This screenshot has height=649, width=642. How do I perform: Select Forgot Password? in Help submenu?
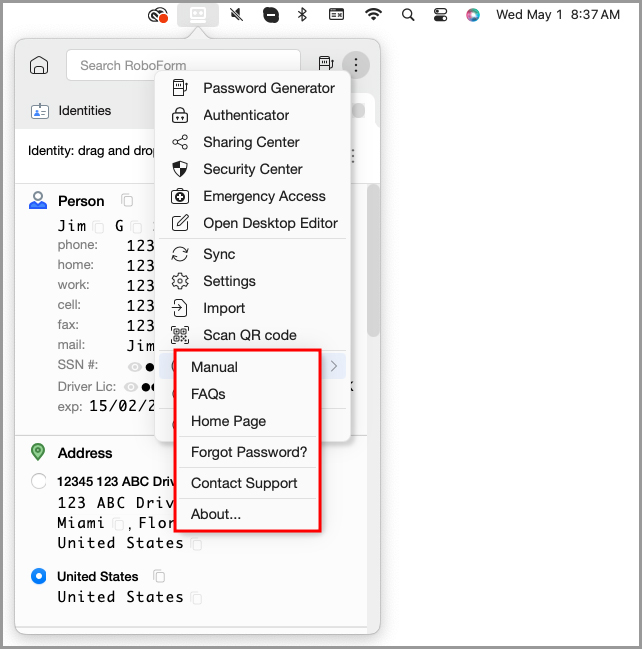point(248,452)
